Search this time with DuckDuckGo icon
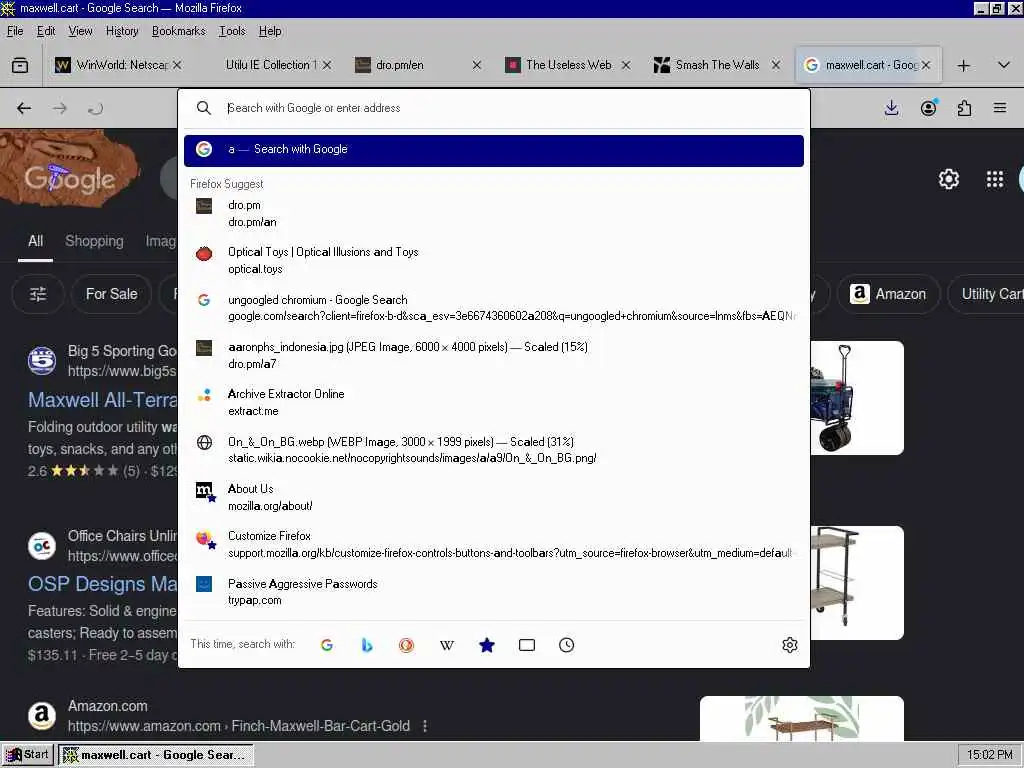 point(406,645)
